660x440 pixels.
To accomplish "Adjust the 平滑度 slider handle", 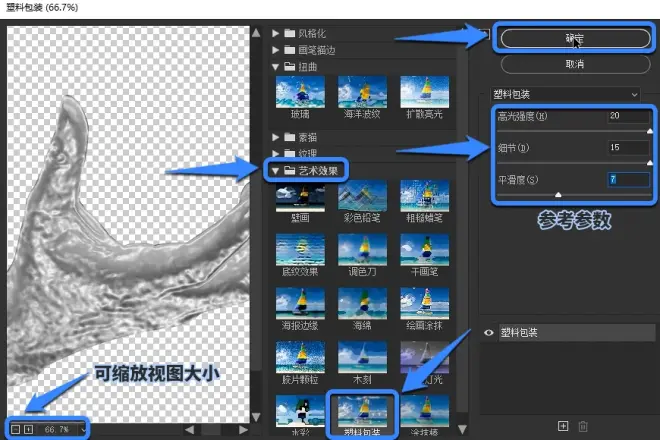I will click(x=558, y=195).
